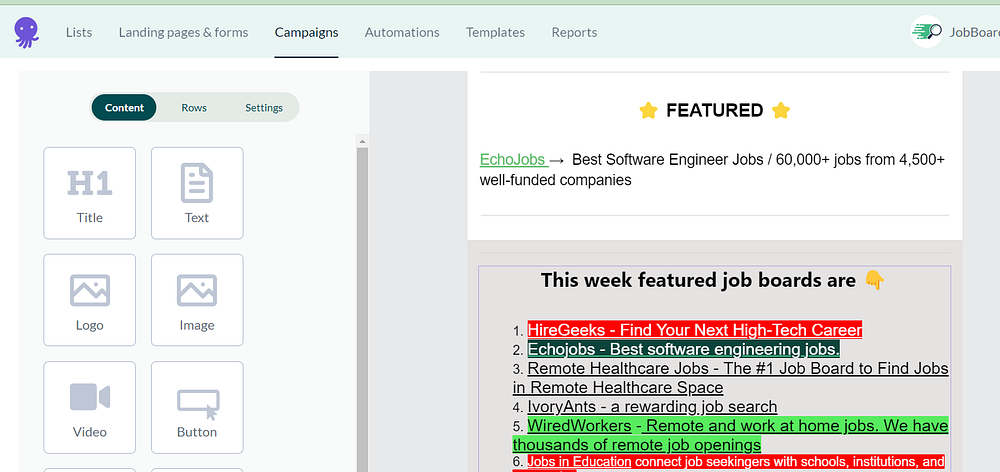The width and height of the screenshot is (1000, 472).
Task: Add a Logo block
Action: click(x=89, y=300)
